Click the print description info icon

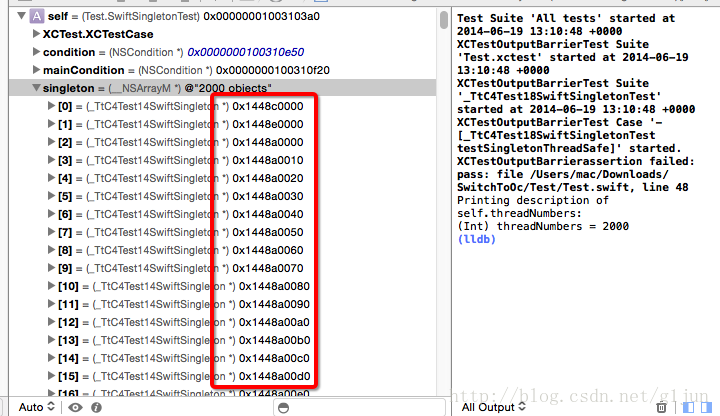pyautogui.click(x=96, y=407)
